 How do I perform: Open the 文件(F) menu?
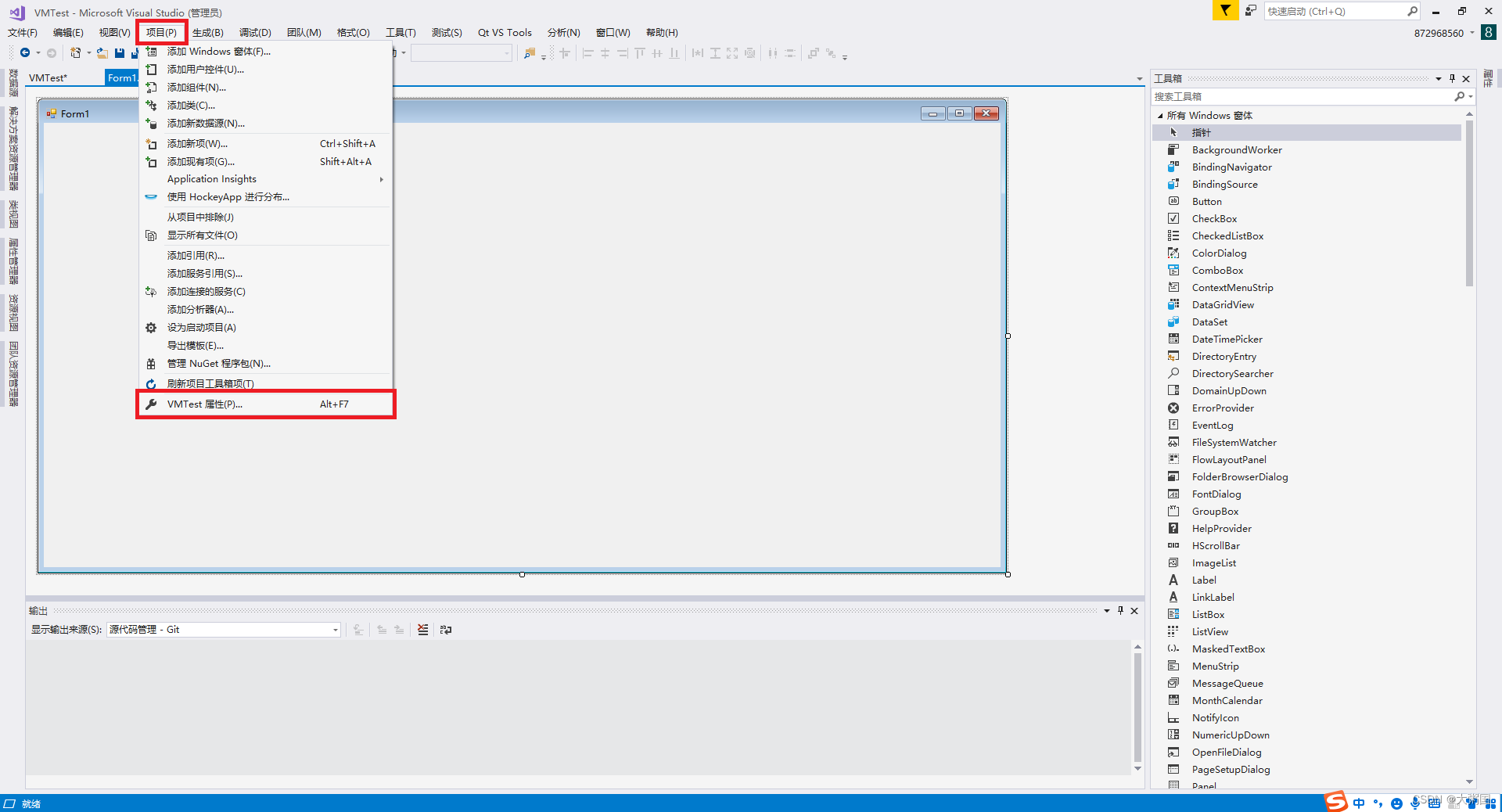(23, 33)
